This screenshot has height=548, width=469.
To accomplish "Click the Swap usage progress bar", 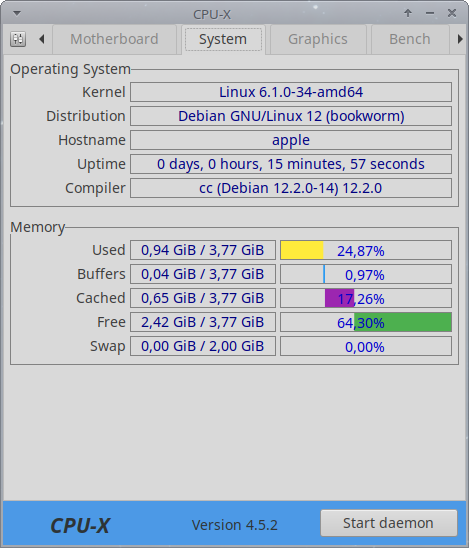I will click(366, 346).
